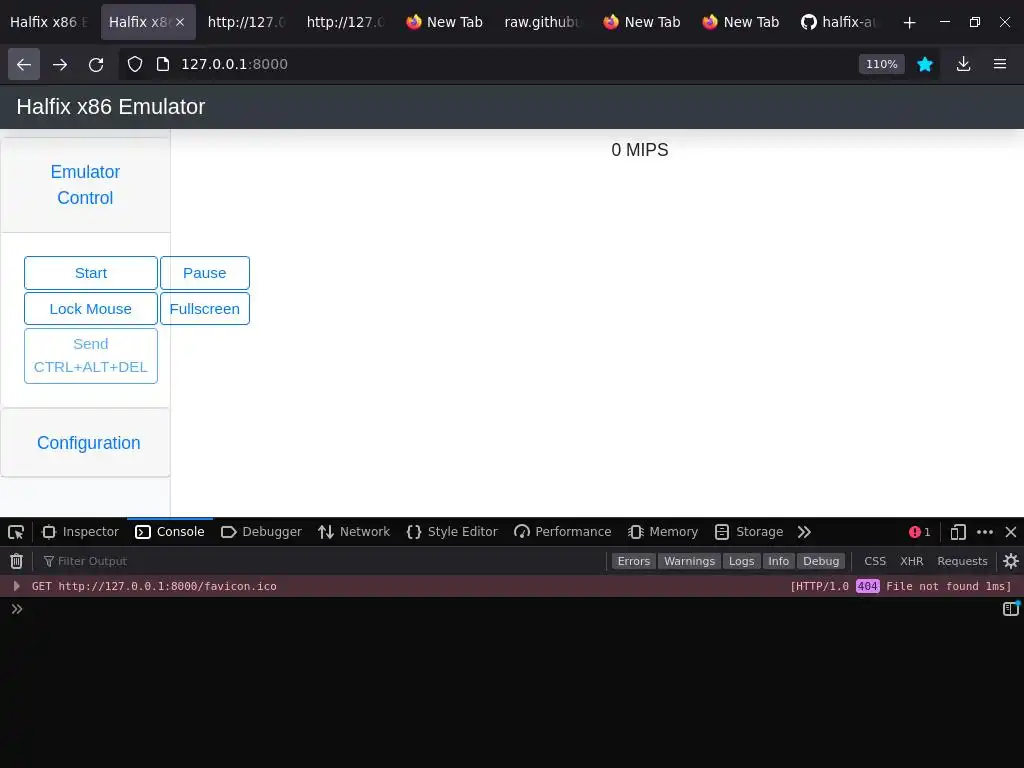Open the Network tab
This screenshot has width=1024, height=768.
pos(354,532)
